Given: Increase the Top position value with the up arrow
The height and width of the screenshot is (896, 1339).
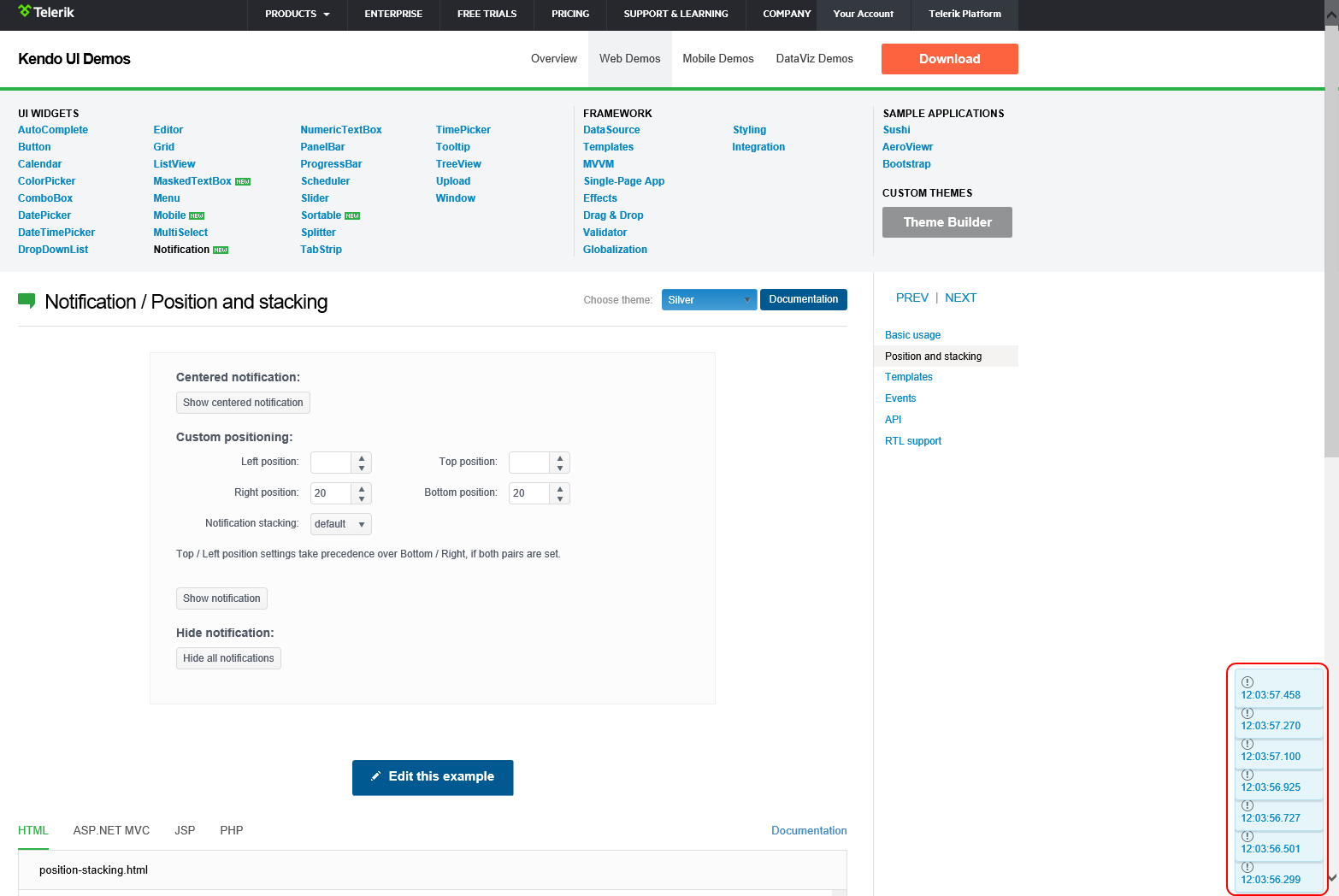Looking at the screenshot, I should (x=560, y=457).
